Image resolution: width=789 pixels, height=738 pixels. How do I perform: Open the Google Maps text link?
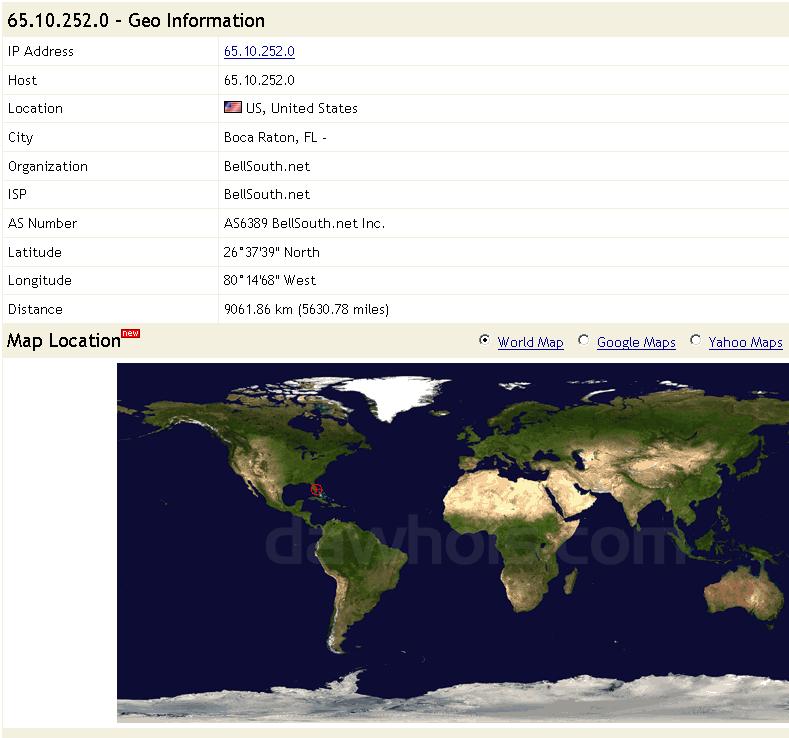pyautogui.click(x=636, y=342)
